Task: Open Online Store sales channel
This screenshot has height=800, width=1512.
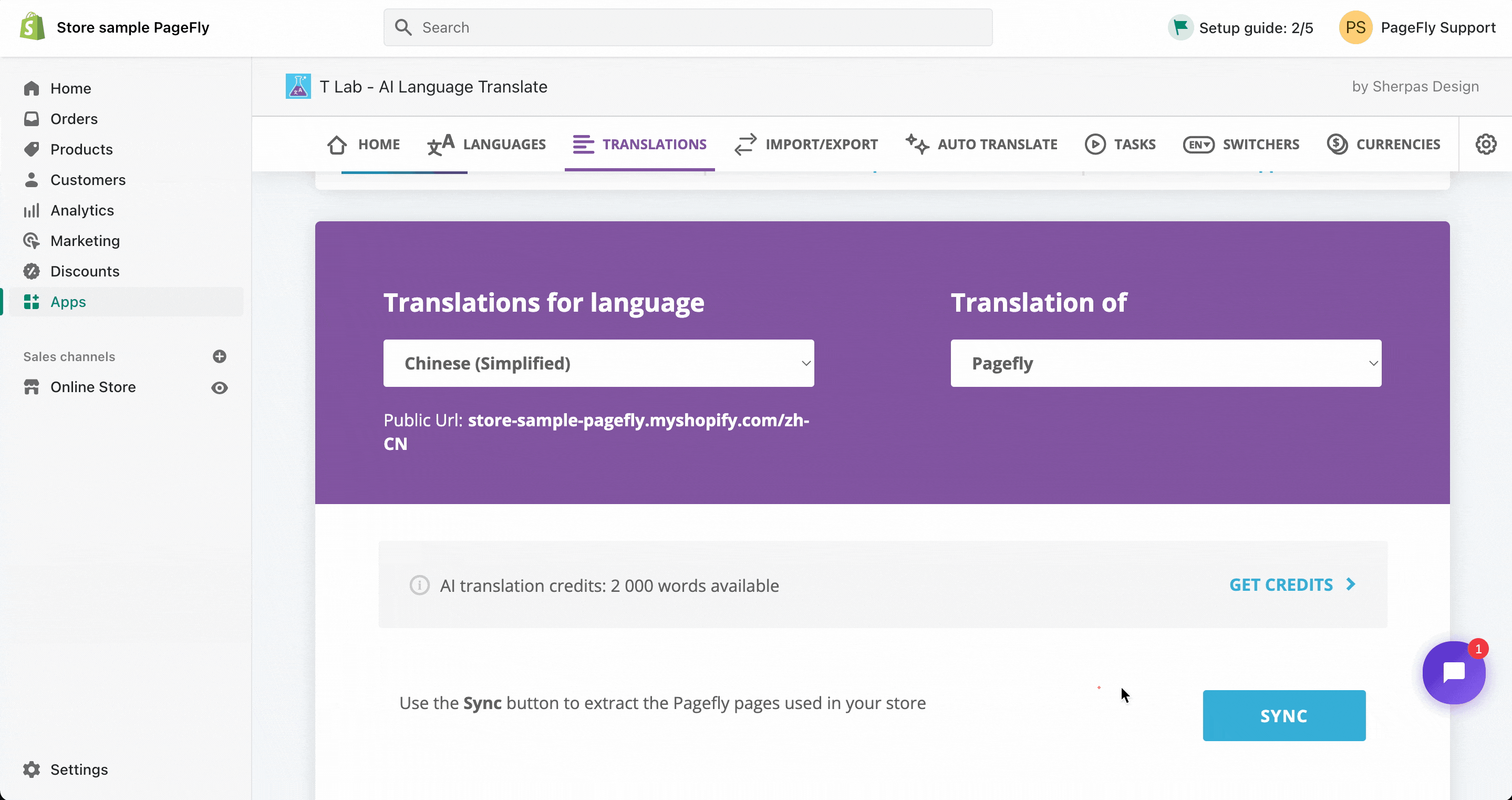Action: click(x=94, y=387)
